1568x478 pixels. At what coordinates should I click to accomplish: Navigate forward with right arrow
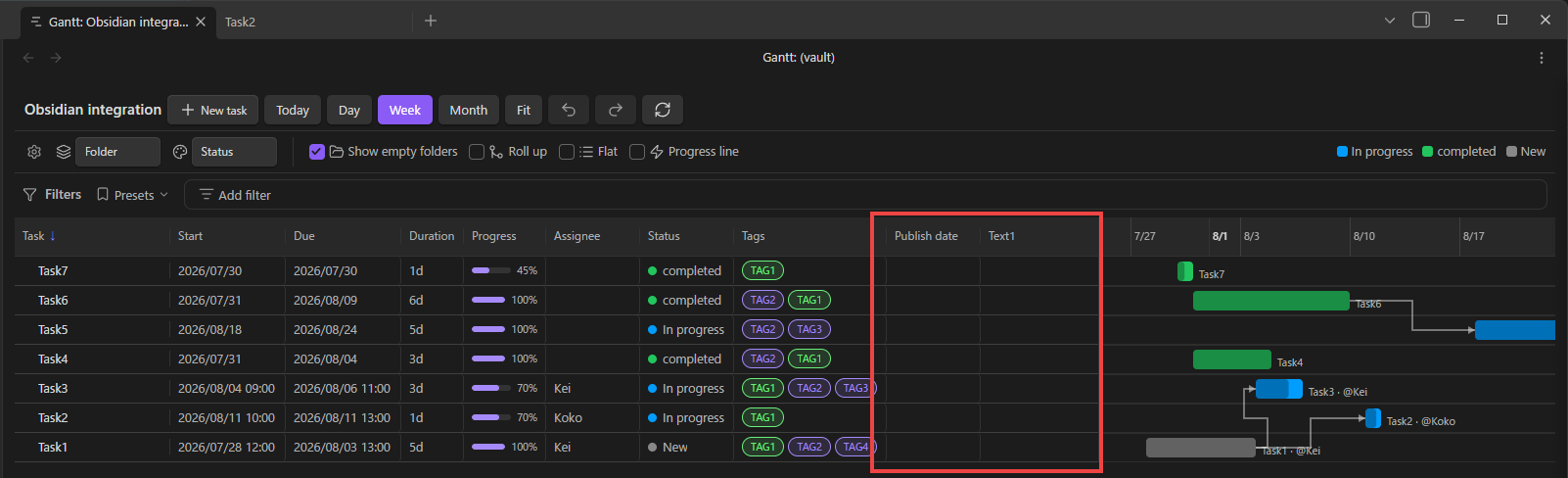click(56, 58)
